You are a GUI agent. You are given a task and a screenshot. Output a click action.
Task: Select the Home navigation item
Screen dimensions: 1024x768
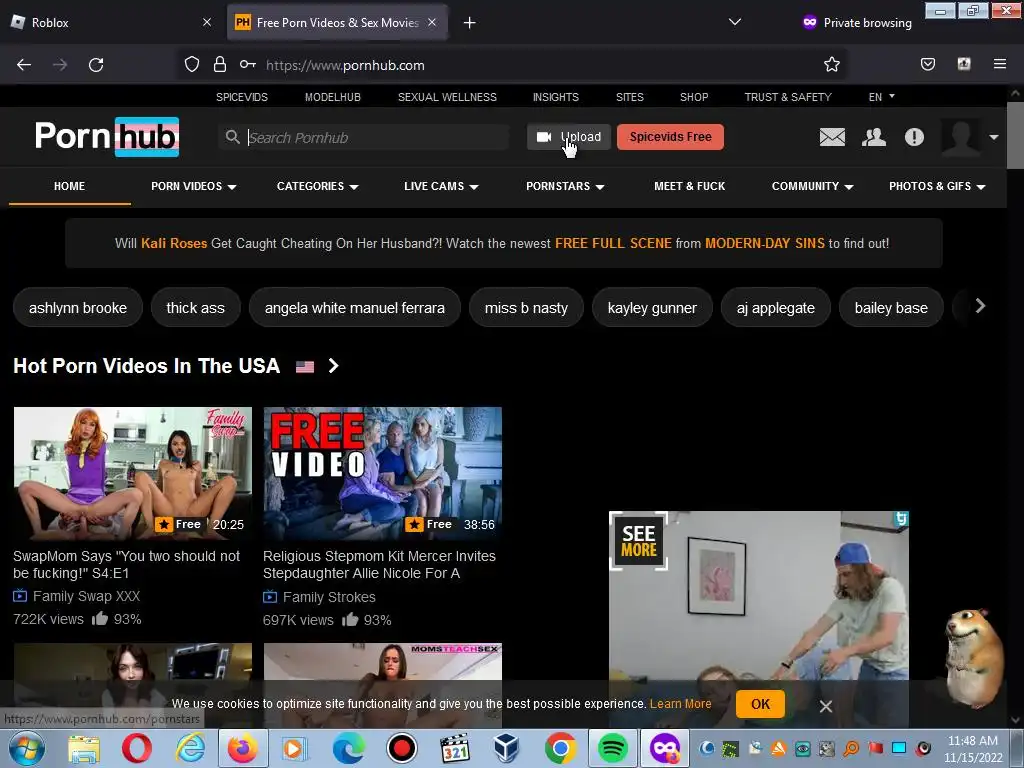point(69,186)
